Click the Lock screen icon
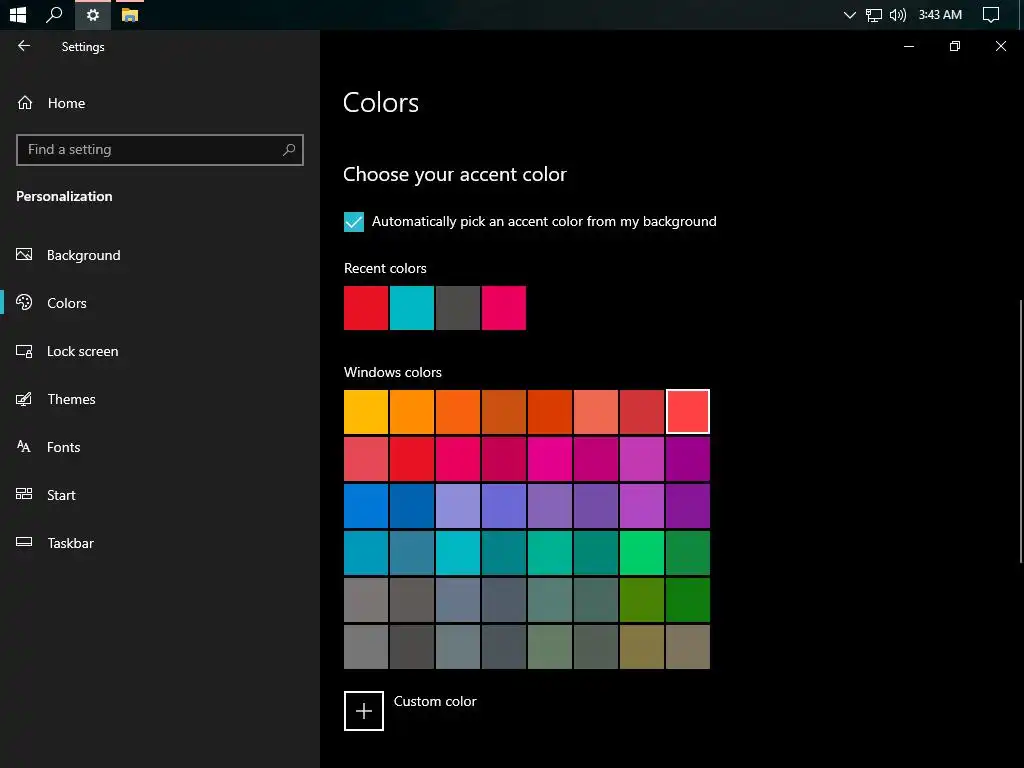The width and height of the screenshot is (1024, 768). click(24, 351)
